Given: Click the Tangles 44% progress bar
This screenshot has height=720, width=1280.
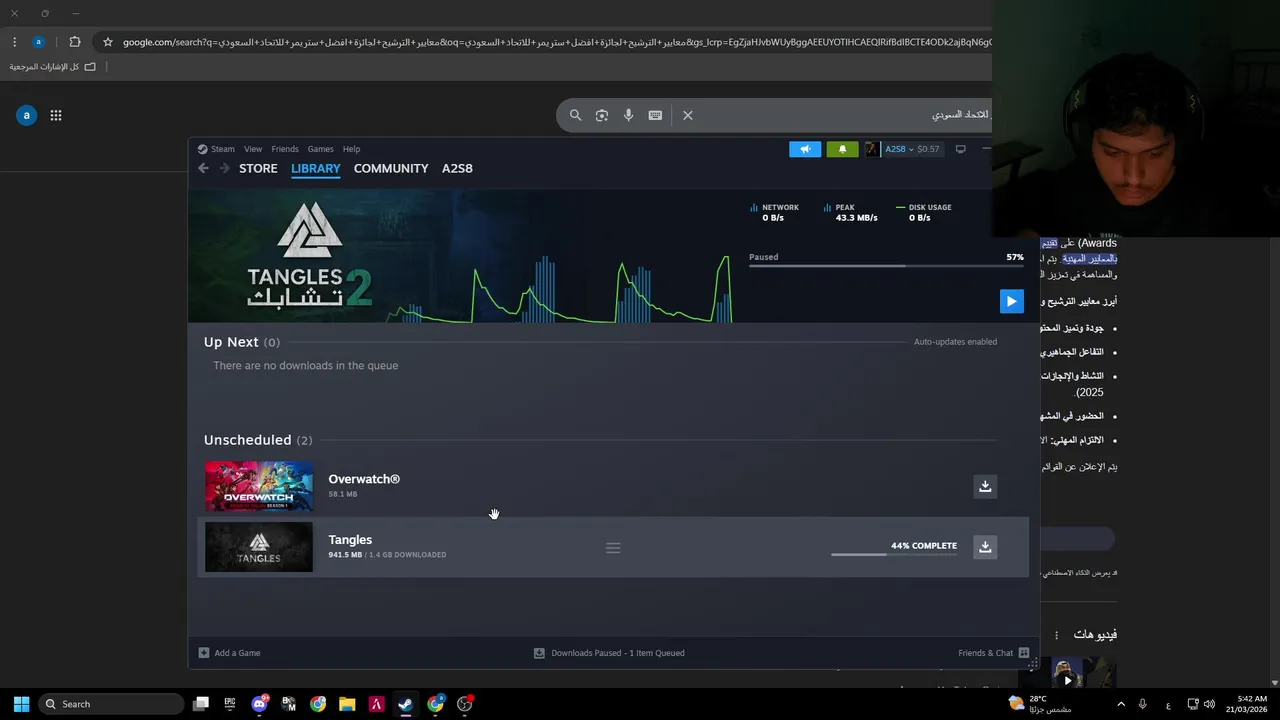Looking at the screenshot, I should point(894,554).
